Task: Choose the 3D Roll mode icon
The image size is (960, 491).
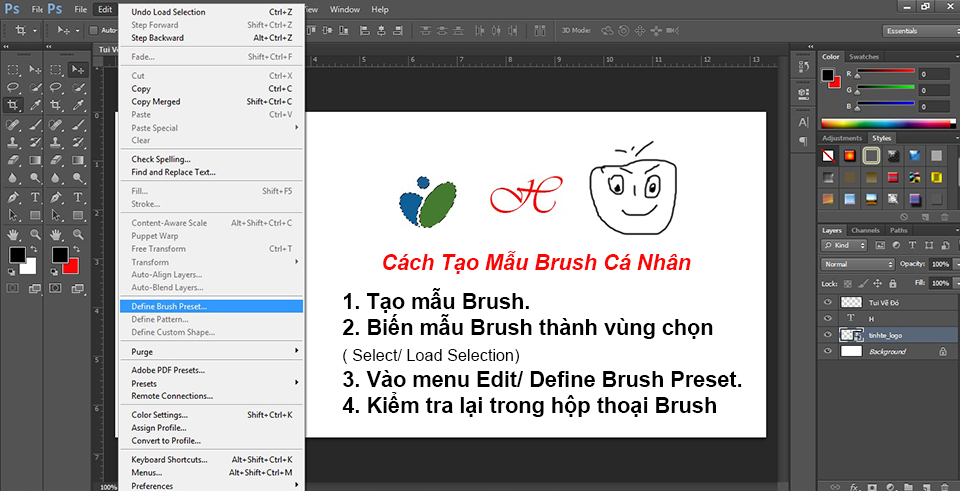Action: 624,30
